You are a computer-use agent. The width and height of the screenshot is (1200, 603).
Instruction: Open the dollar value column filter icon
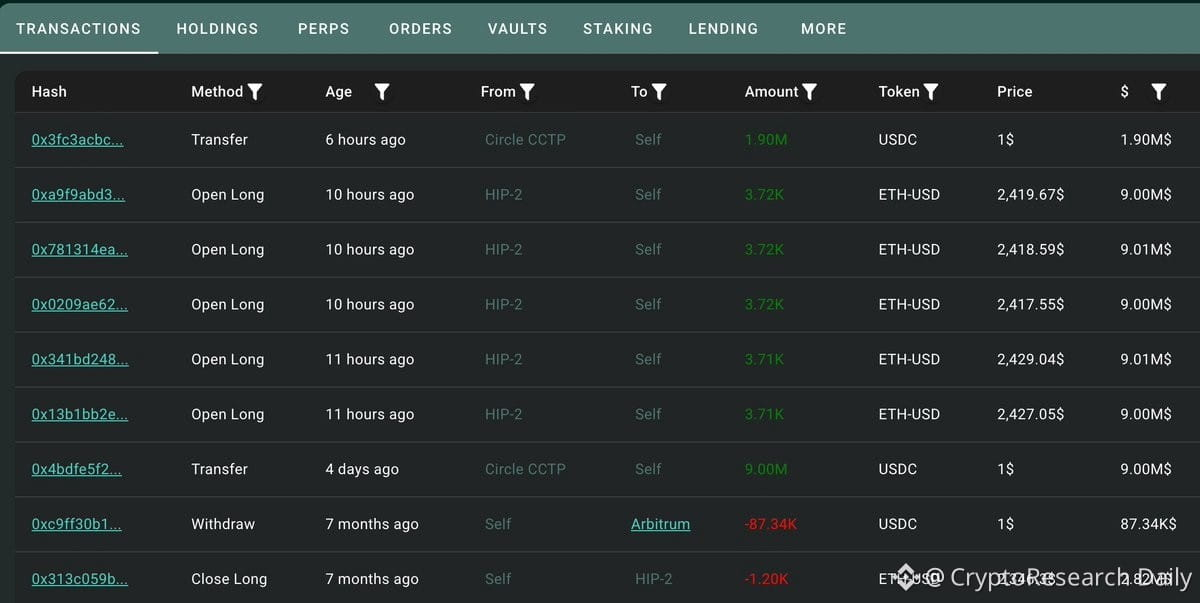(1158, 92)
